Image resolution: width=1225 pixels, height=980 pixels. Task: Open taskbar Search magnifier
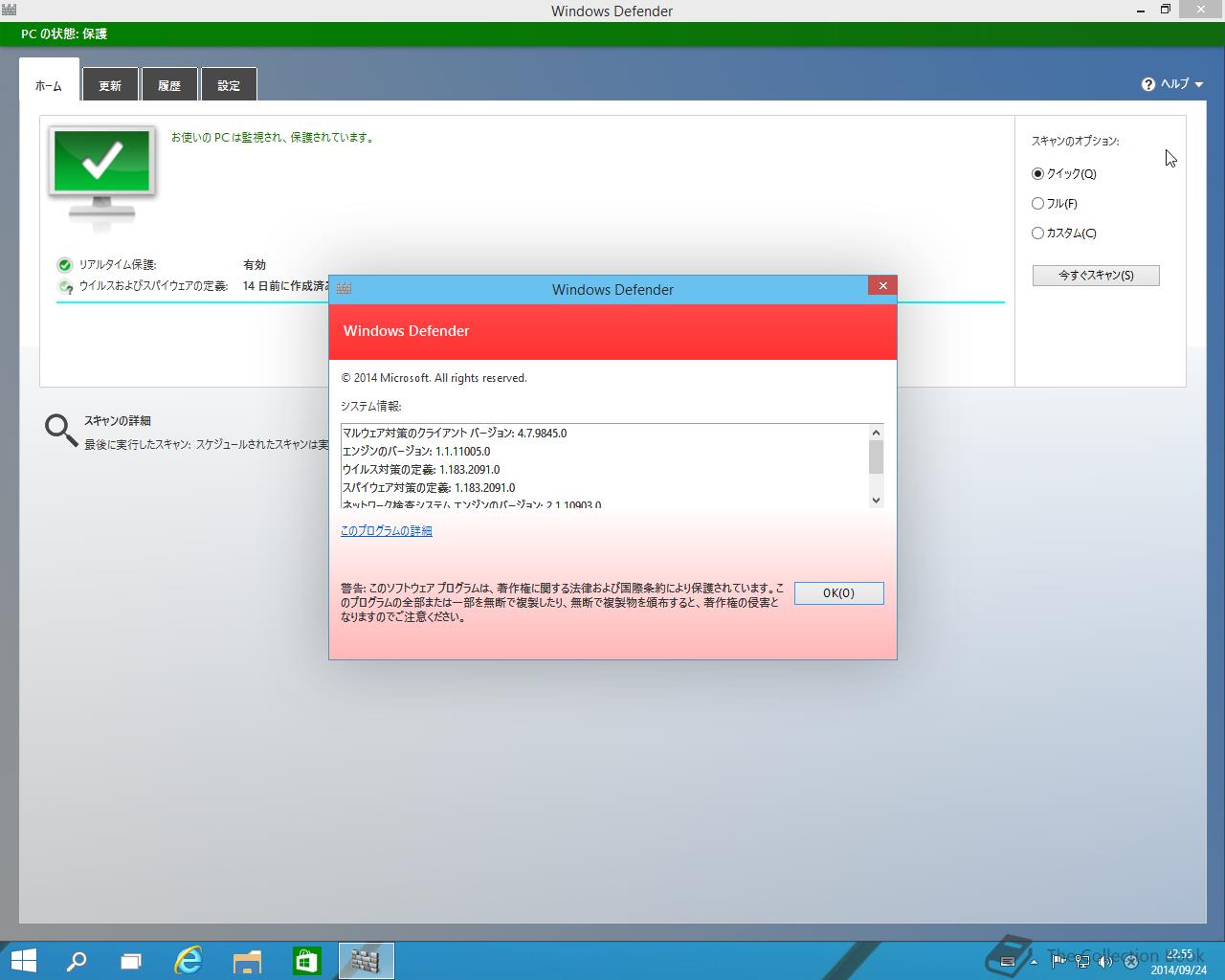coord(76,961)
